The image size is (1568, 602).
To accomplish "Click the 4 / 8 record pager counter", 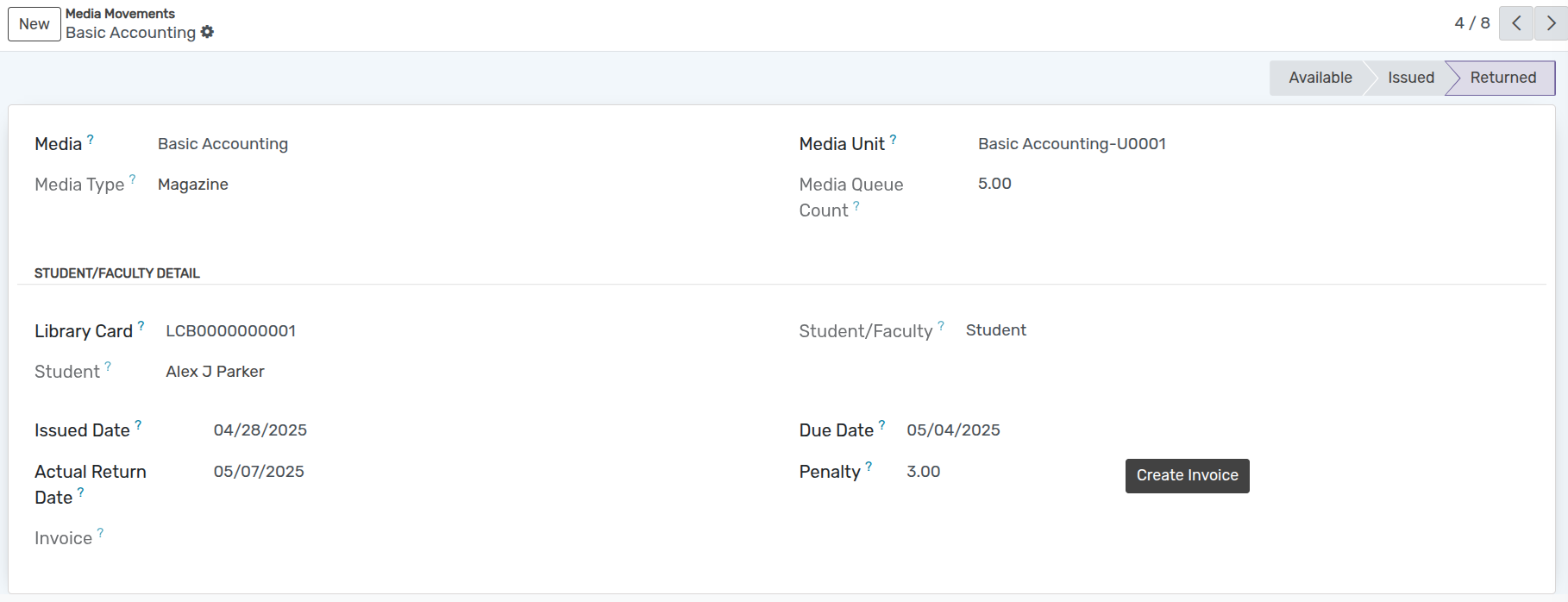I will 1471,23.
